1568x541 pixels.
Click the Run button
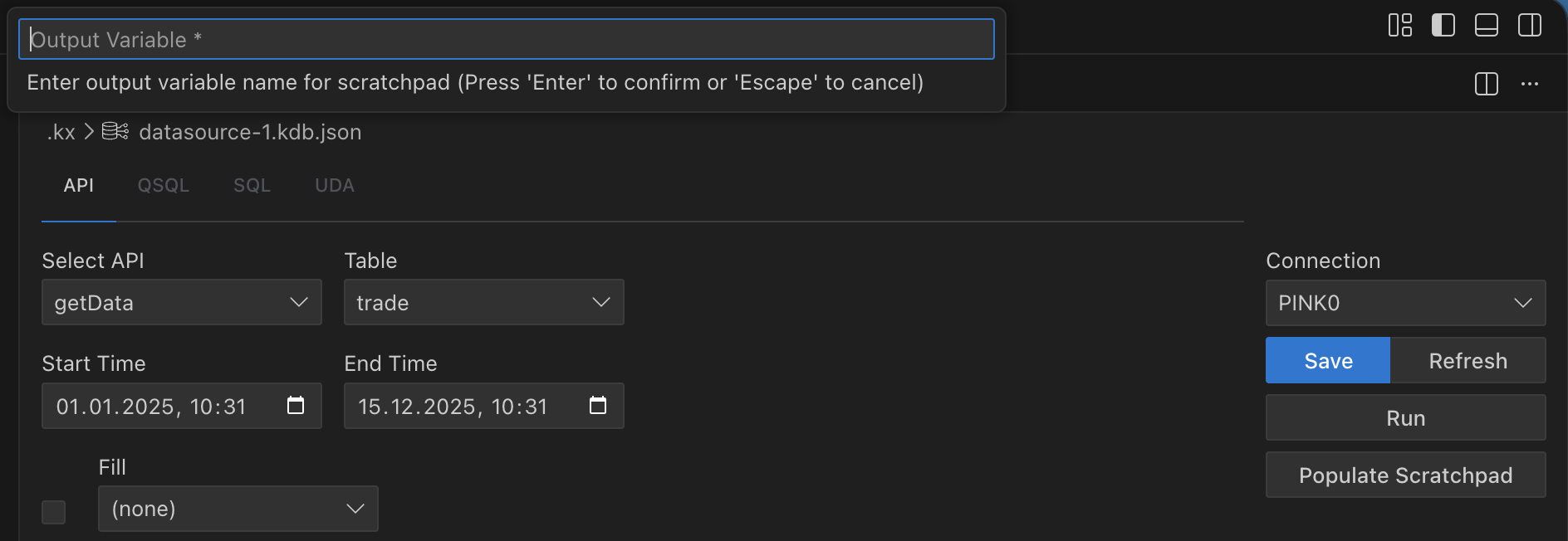click(1404, 418)
